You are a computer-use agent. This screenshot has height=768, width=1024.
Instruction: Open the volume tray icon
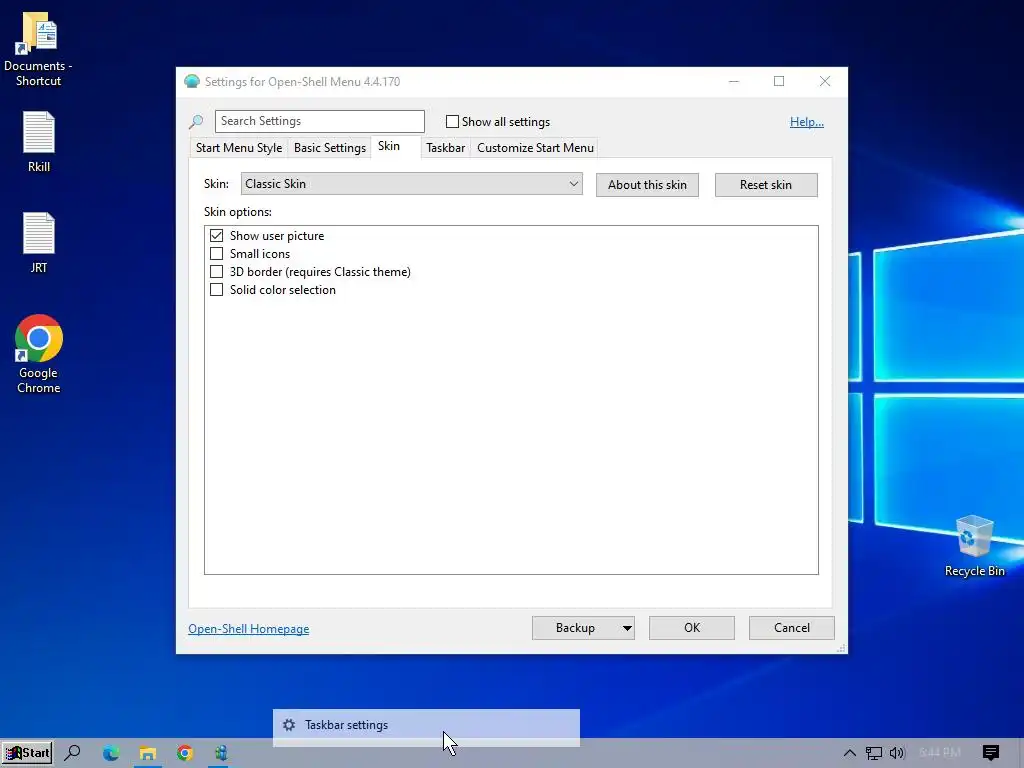tap(897, 753)
